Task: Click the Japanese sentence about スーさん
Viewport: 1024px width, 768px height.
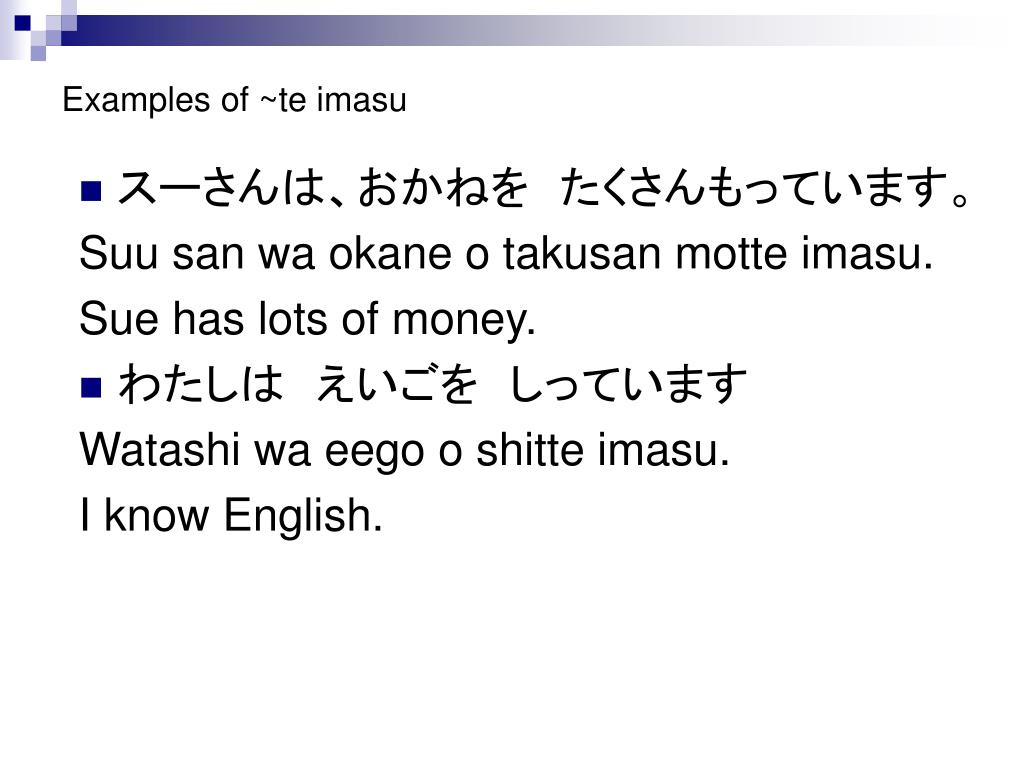Action: 544,189
